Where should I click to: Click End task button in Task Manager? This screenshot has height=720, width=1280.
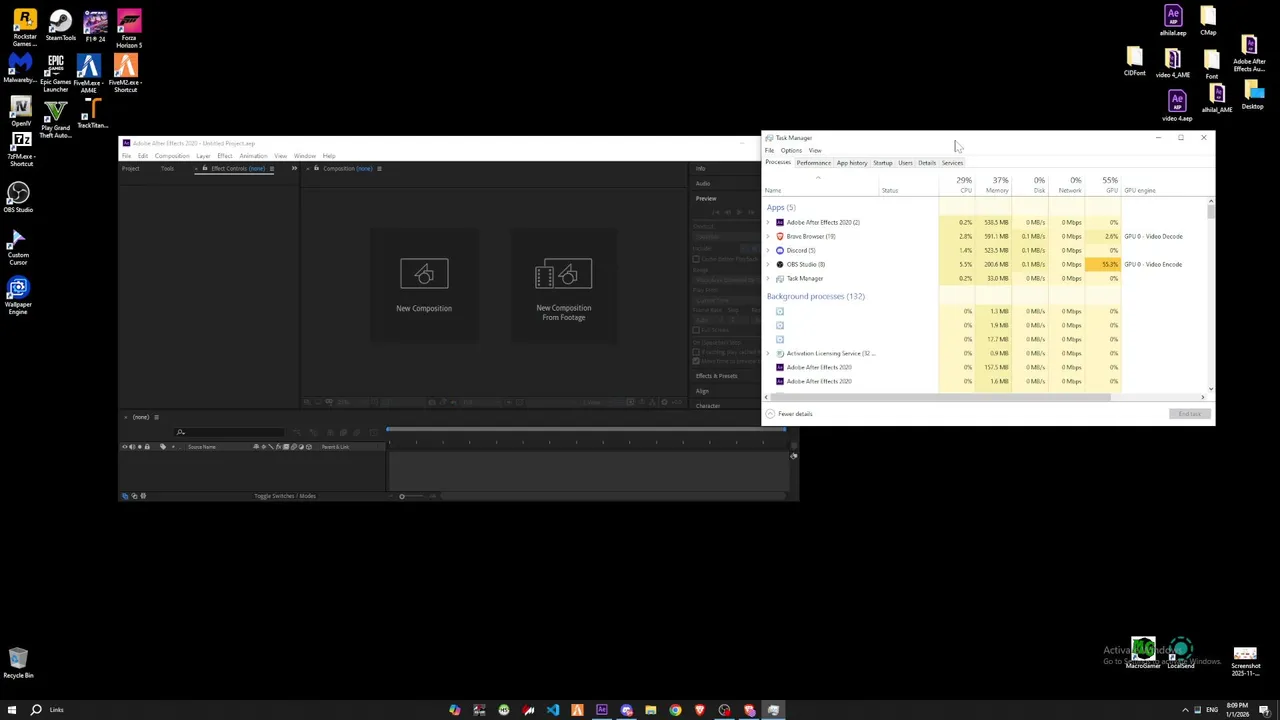[1189, 414]
